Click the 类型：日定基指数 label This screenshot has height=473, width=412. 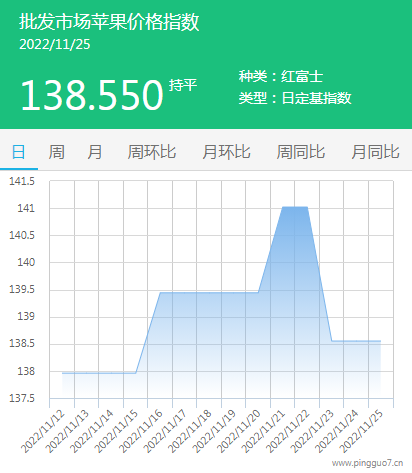(x=295, y=98)
